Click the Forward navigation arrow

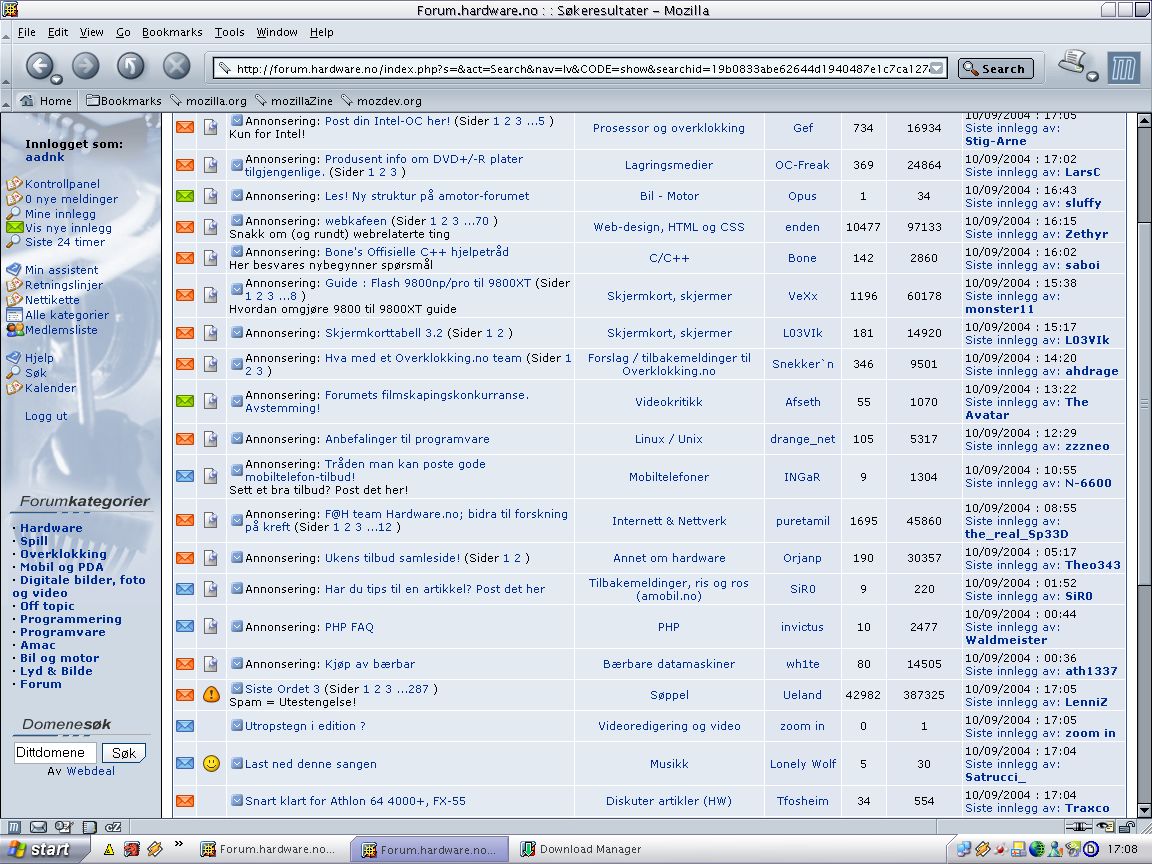pos(85,66)
